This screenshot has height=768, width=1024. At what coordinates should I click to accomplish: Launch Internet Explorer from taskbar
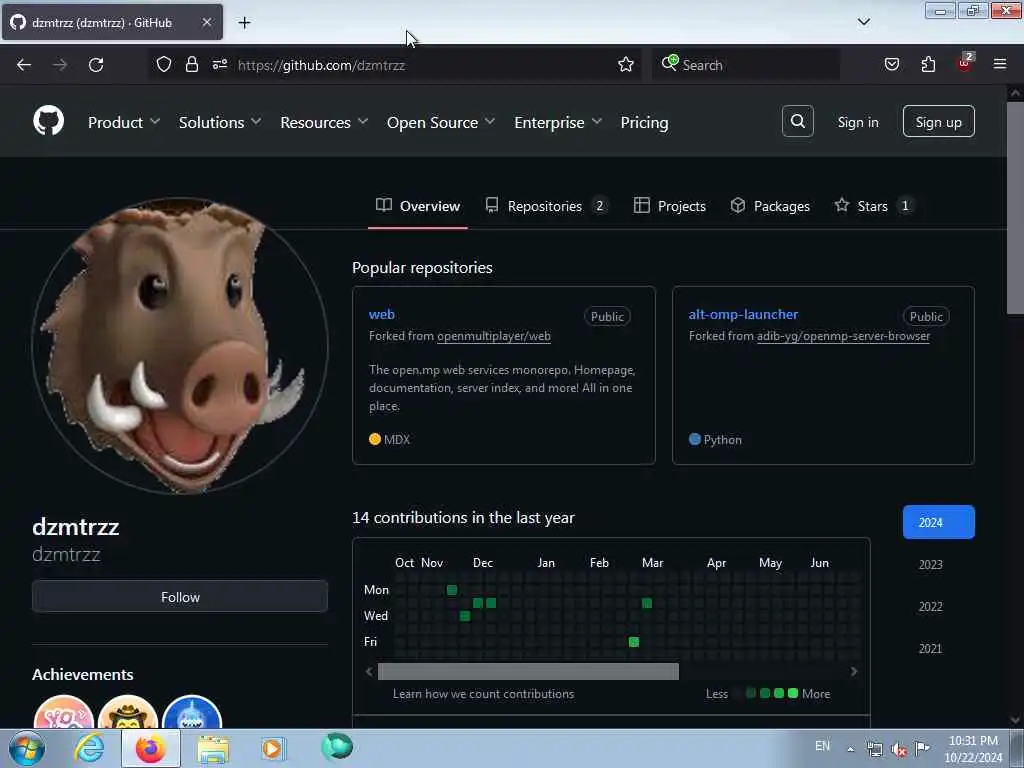(x=88, y=748)
